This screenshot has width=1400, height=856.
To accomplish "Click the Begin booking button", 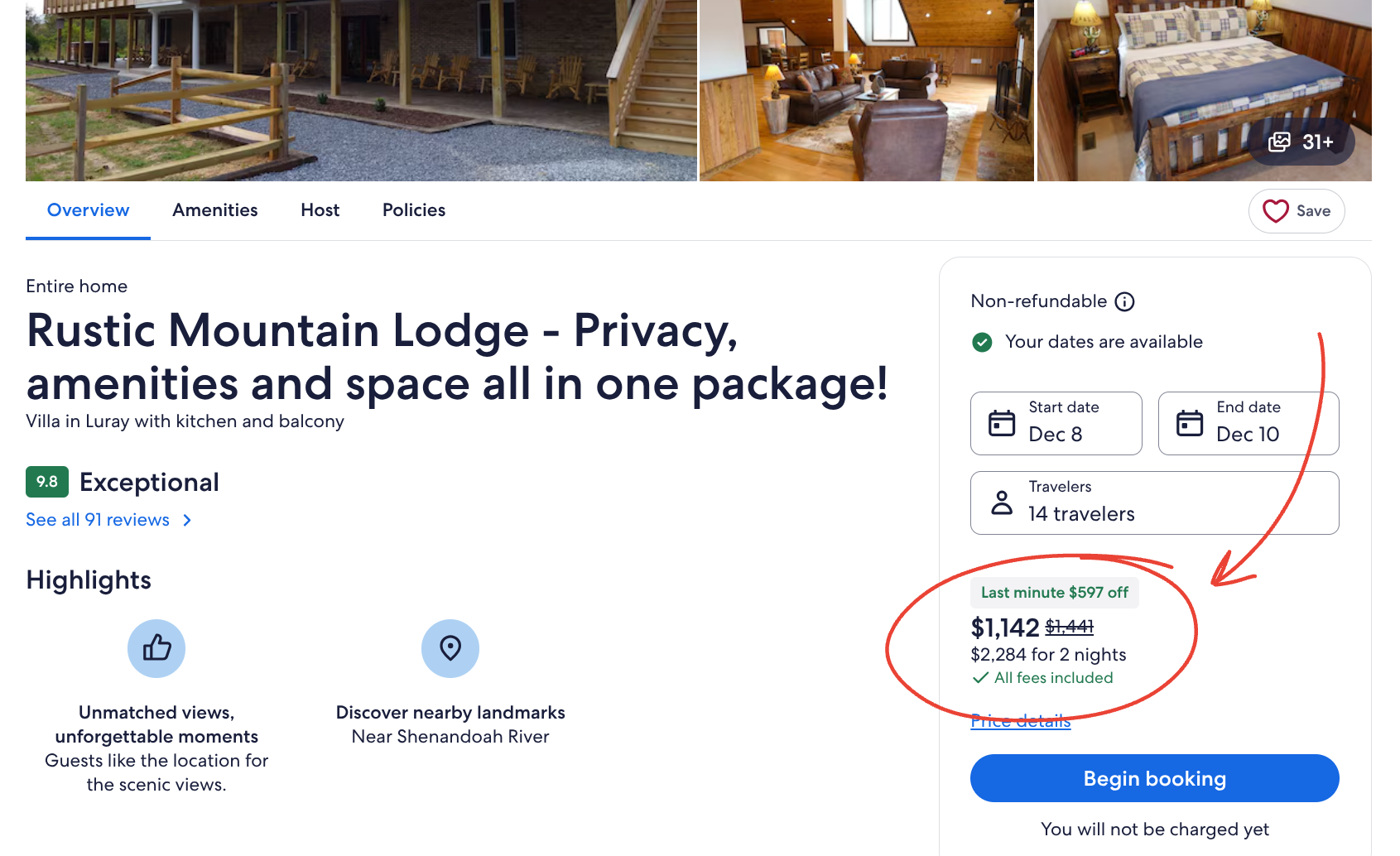I will tap(1153, 778).
